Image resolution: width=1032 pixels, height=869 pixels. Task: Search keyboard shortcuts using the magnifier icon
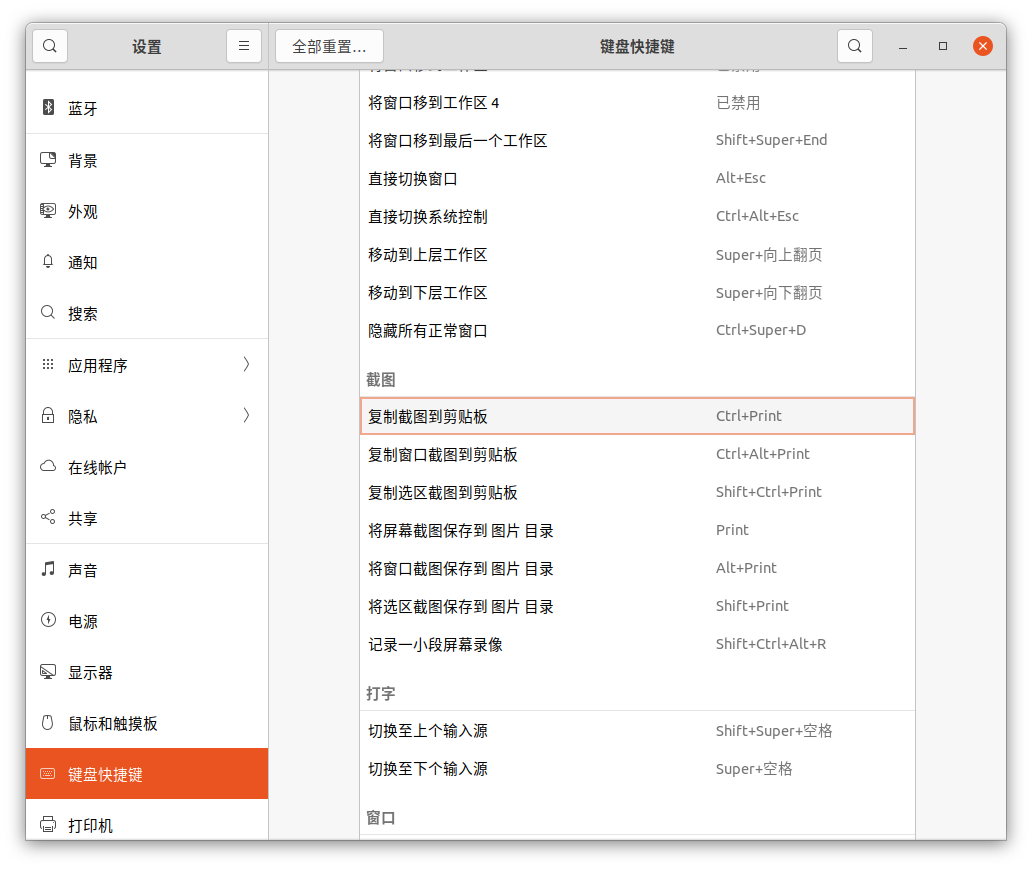point(854,46)
